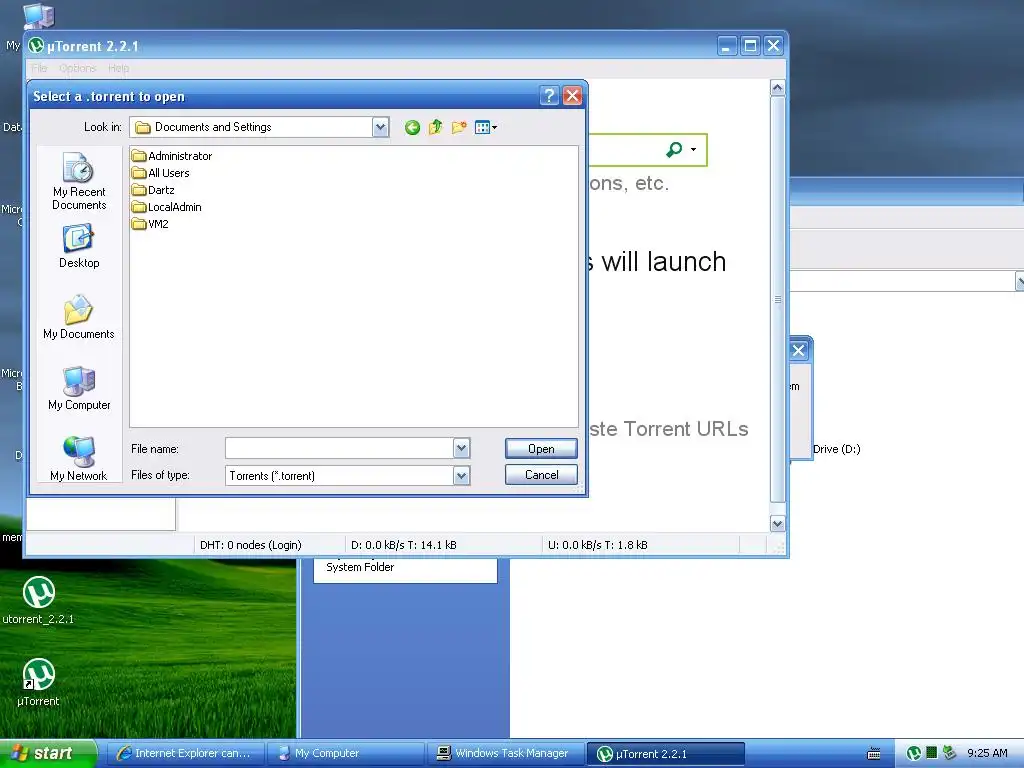Select the VM2 folder
The height and width of the screenshot is (768, 1024).
[150, 224]
